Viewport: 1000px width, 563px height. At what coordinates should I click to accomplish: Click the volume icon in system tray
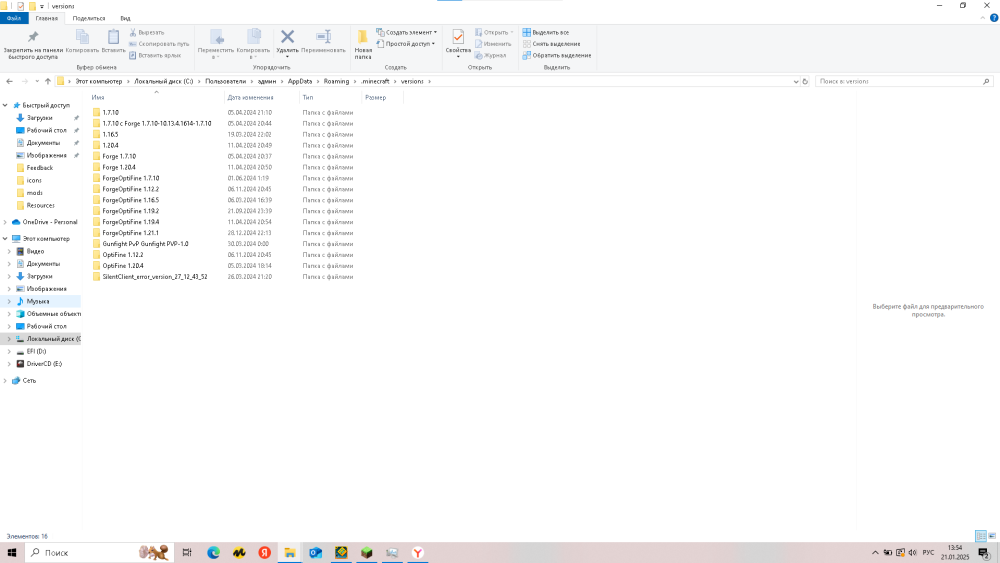(913, 552)
